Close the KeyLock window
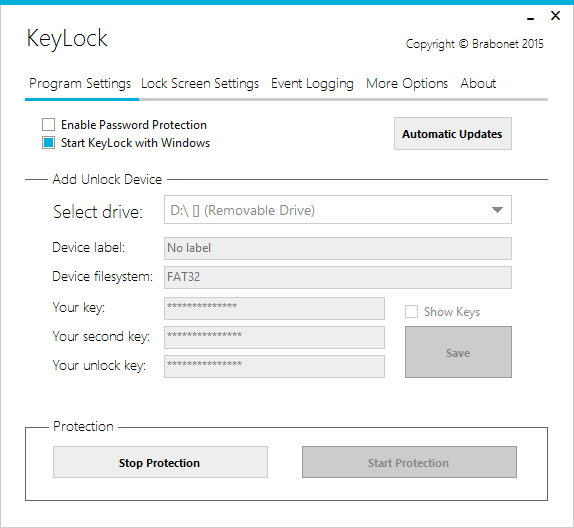Screen dimensions: 574x528 555,16
